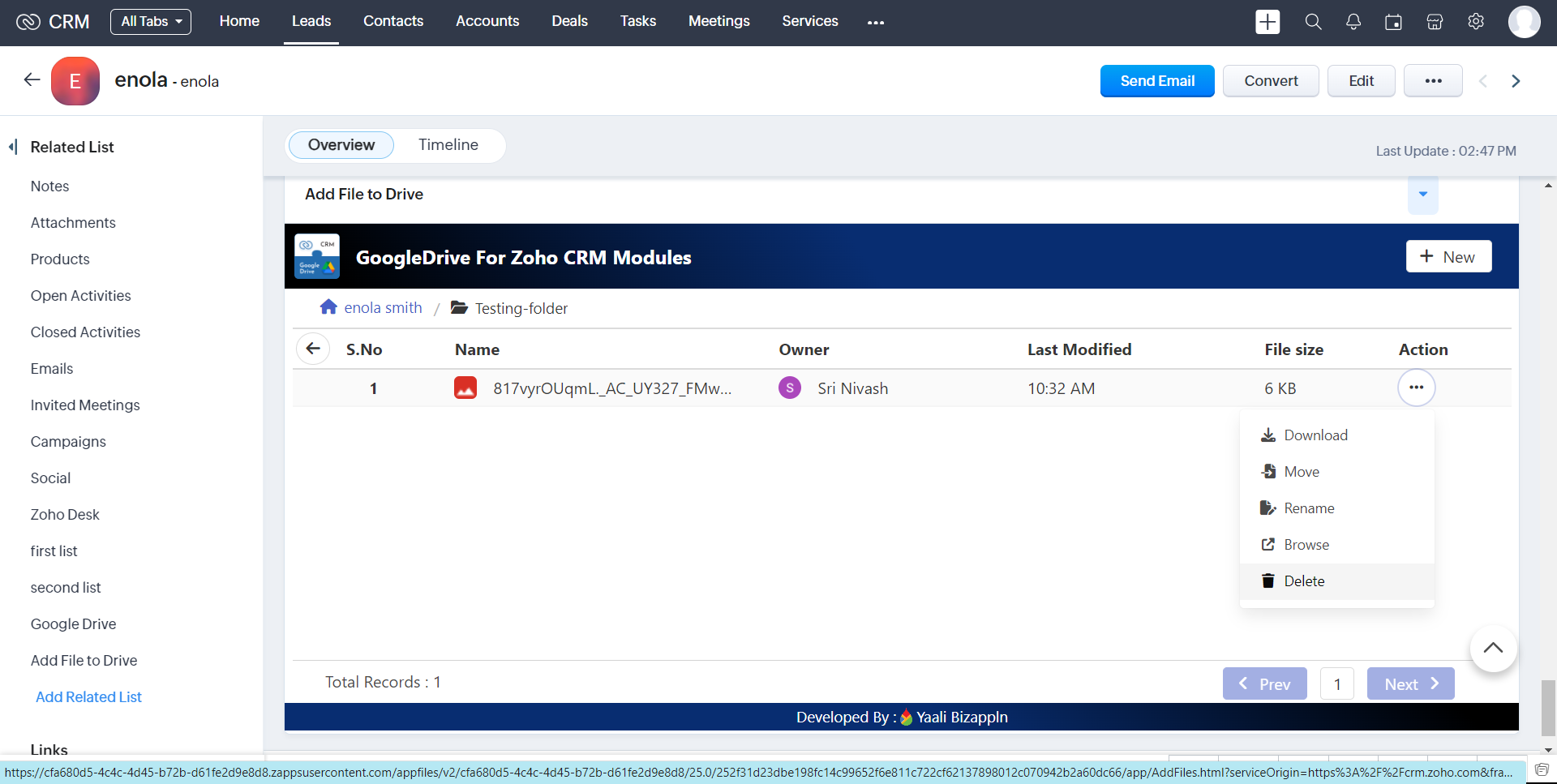Click the Send Email button

(x=1157, y=81)
